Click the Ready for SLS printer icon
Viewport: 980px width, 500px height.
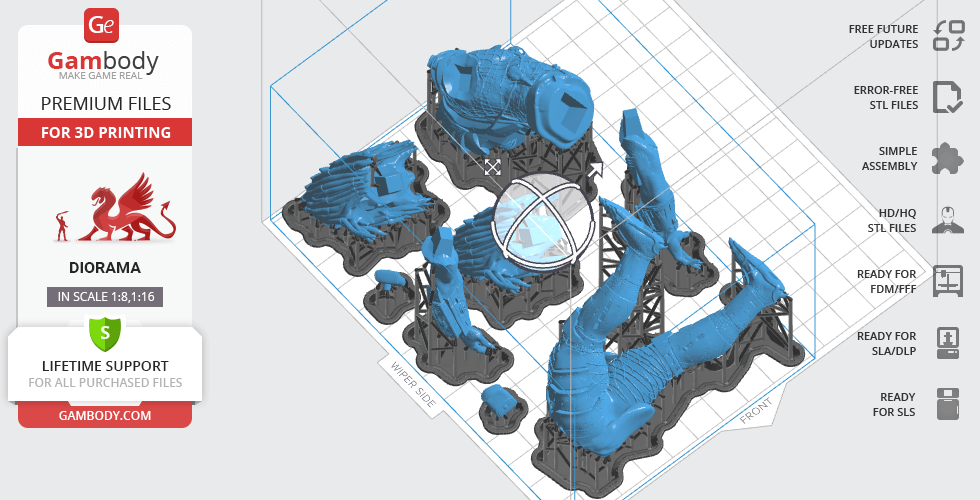(x=947, y=404)
